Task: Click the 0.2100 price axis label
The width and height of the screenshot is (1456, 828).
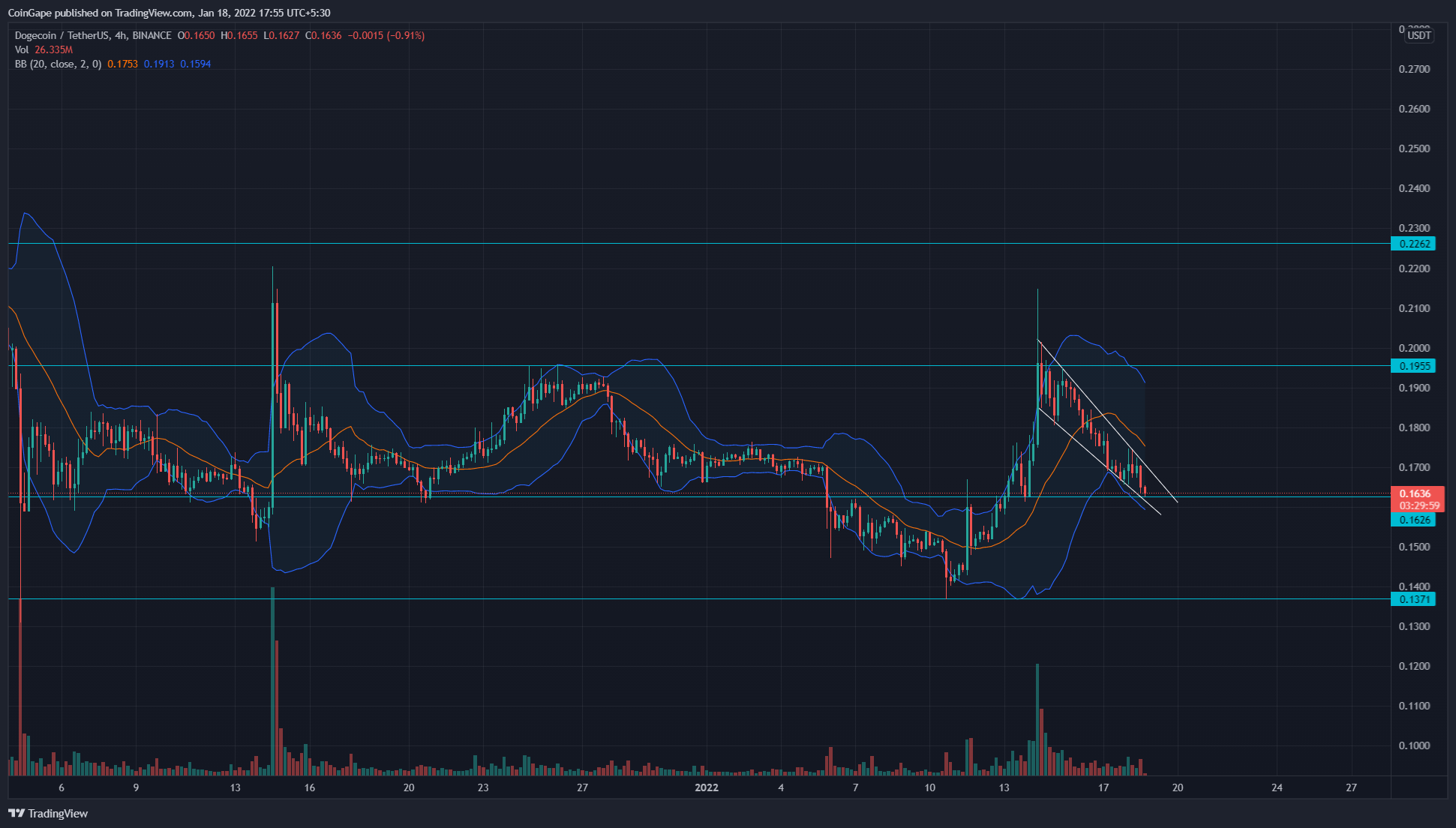Action: tap(1415, 308)
